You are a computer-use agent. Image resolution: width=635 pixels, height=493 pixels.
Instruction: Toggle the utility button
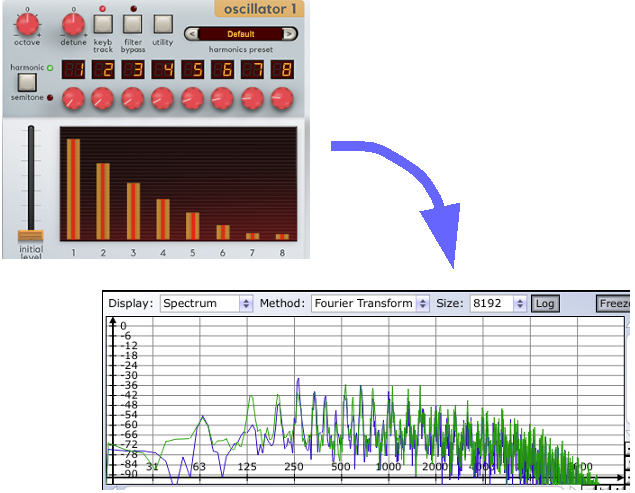click(x=163, y=24)
